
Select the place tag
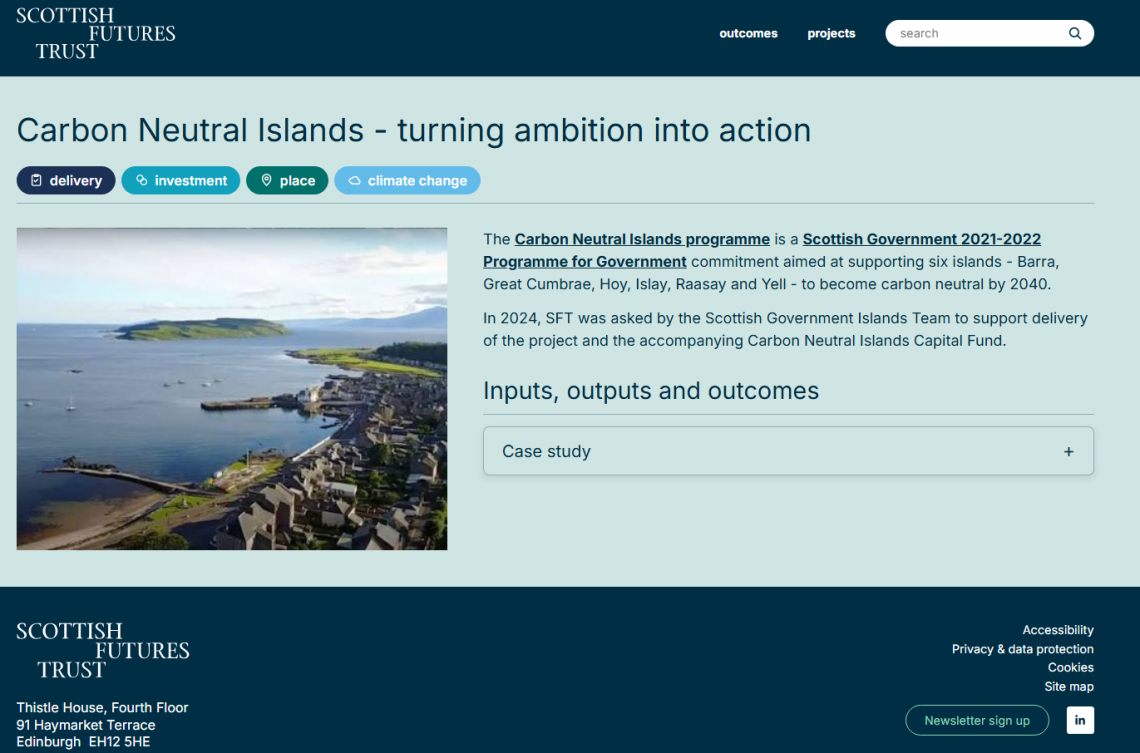[287, 180]
